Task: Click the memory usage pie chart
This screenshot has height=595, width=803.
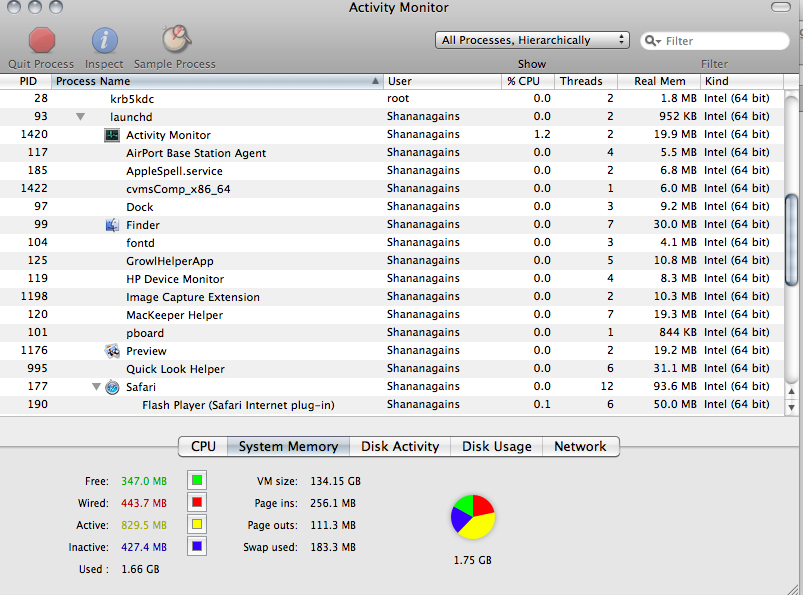Action: [473, 517]
